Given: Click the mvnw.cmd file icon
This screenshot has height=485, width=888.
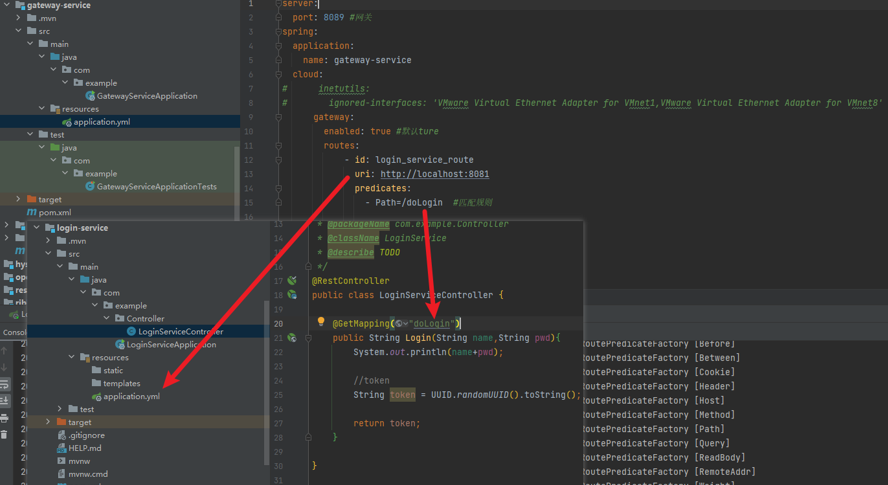Looking at the screenshot, I should point(62,474).
